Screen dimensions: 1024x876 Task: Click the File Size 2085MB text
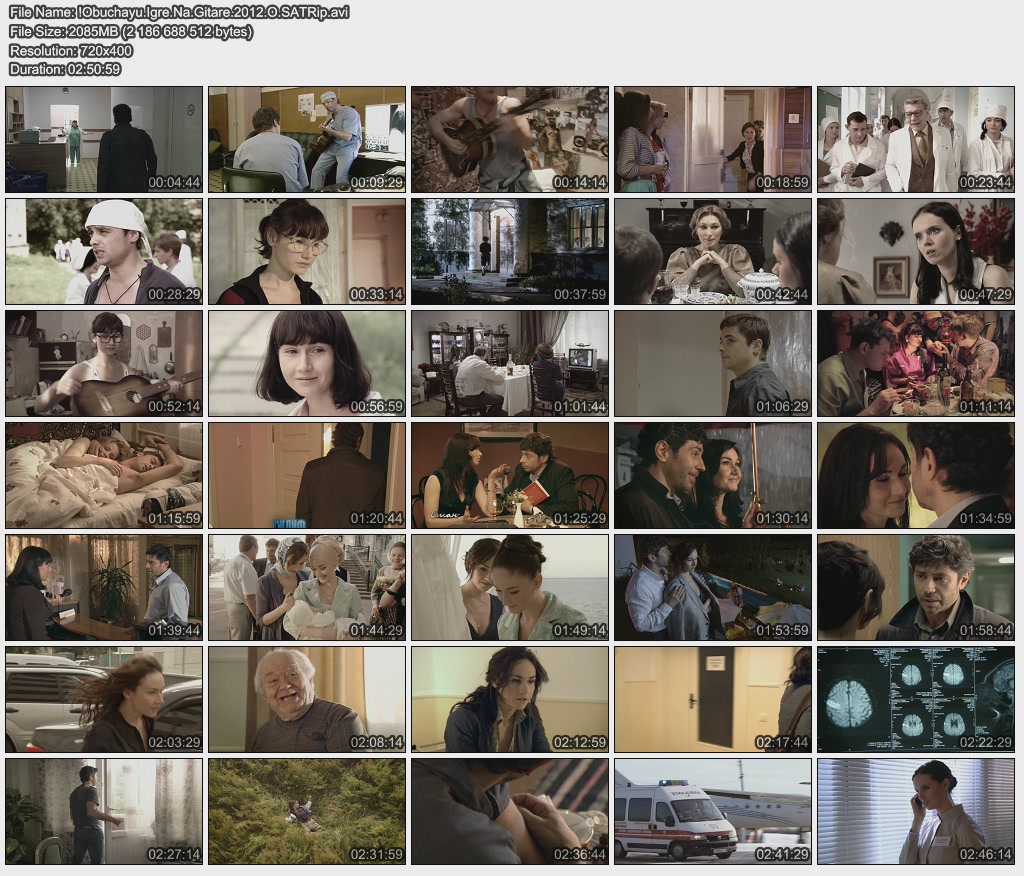[x=131, y=31]
